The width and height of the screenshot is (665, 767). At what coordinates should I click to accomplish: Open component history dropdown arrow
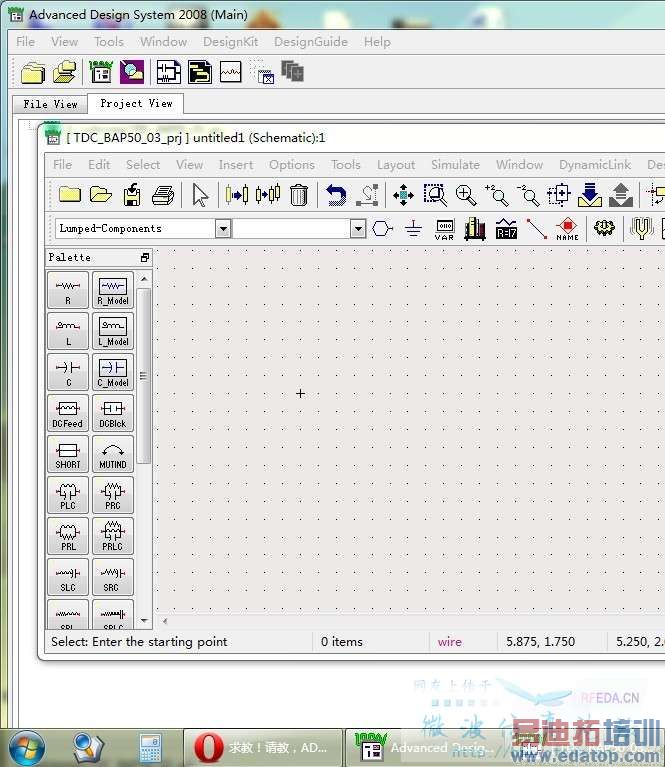point(358,228)
